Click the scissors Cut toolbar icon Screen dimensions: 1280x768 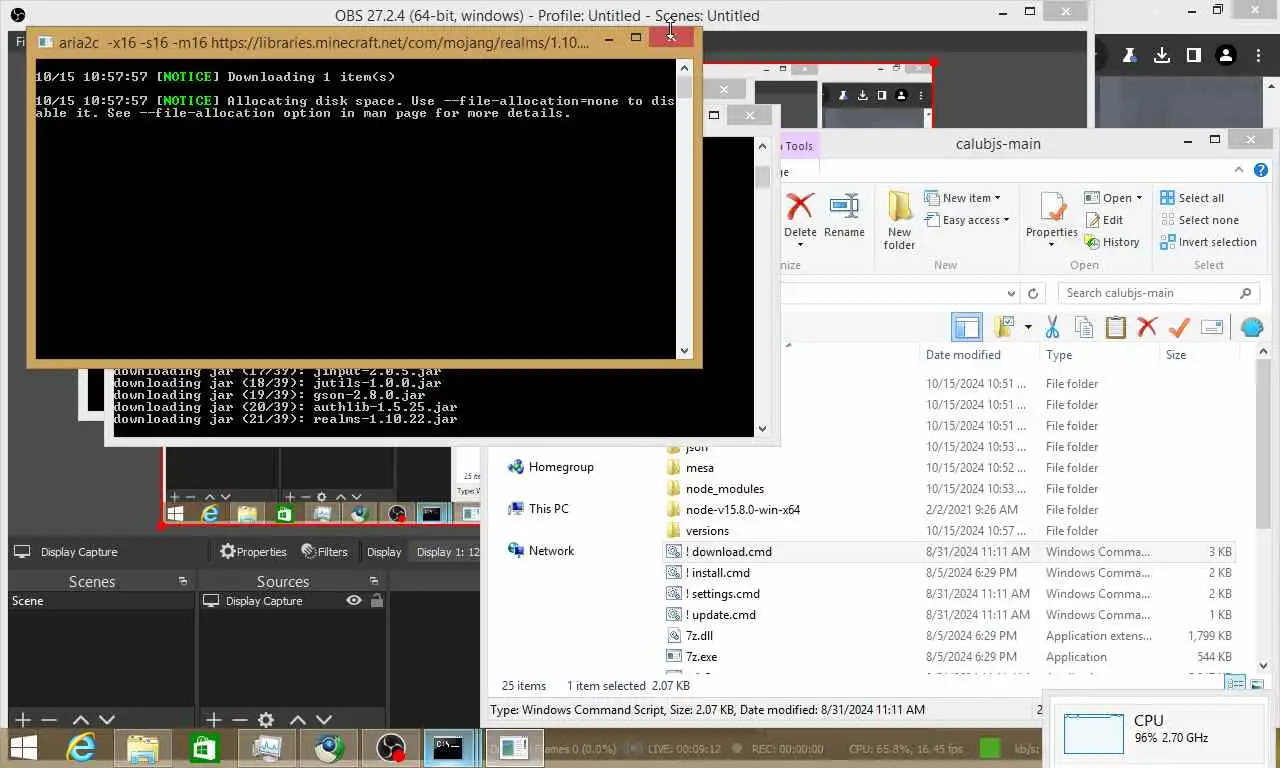(1052, 327)
